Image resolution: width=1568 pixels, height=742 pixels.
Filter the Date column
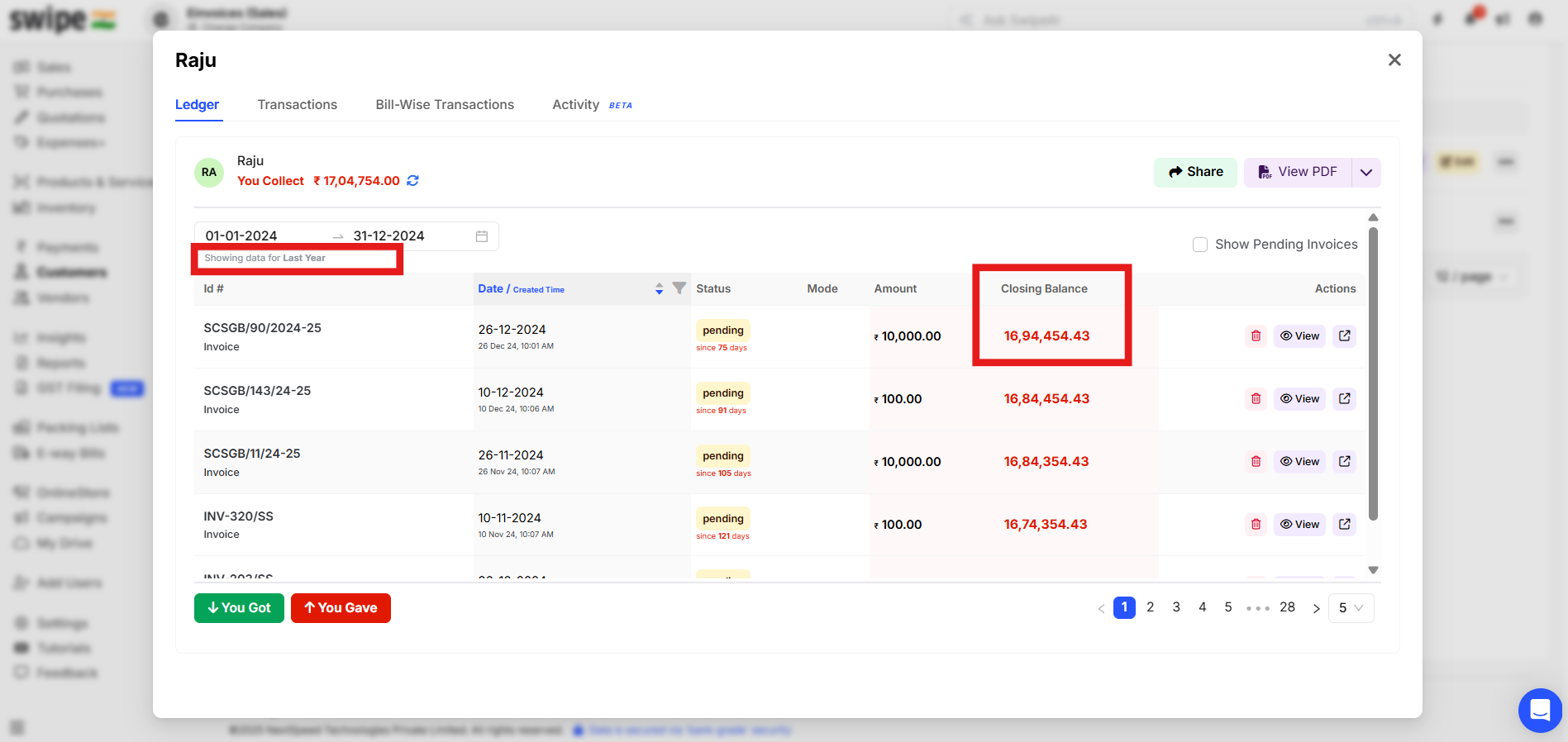679,288
